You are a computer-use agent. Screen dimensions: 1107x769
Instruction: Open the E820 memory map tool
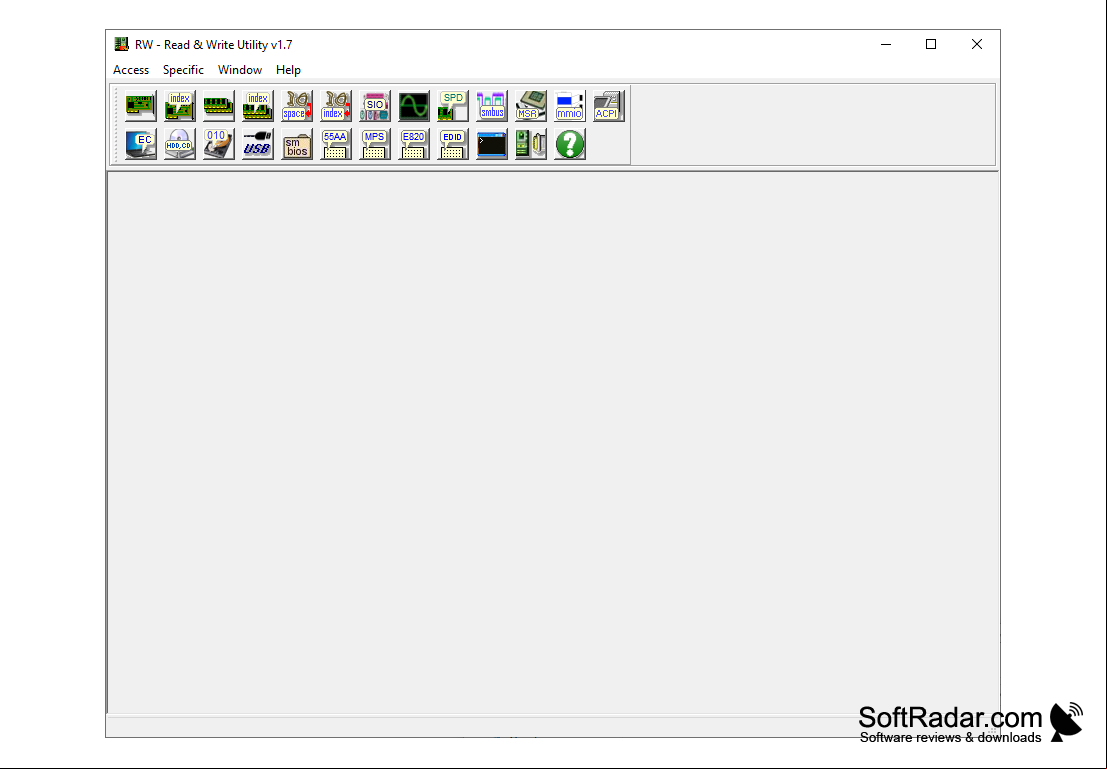tap(414, 144)
